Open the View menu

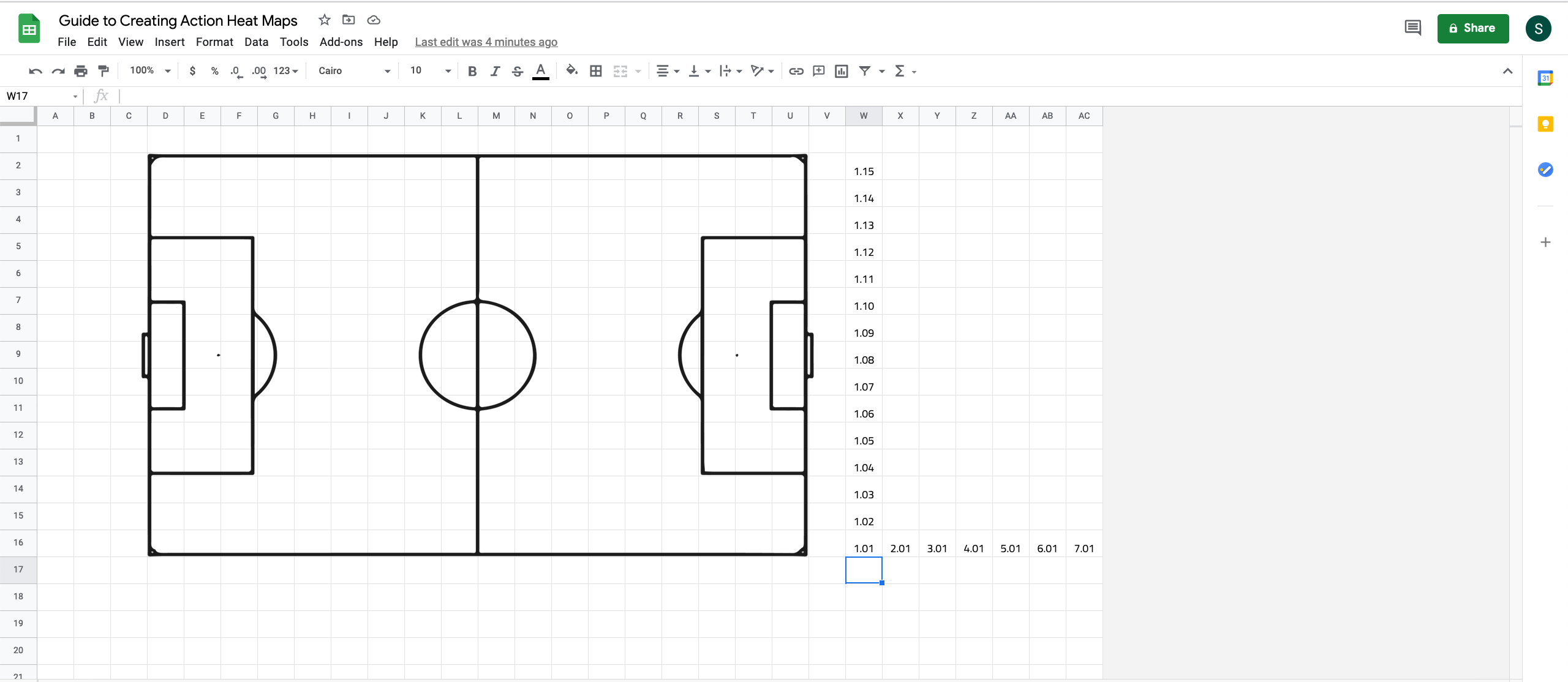[130, 42]
